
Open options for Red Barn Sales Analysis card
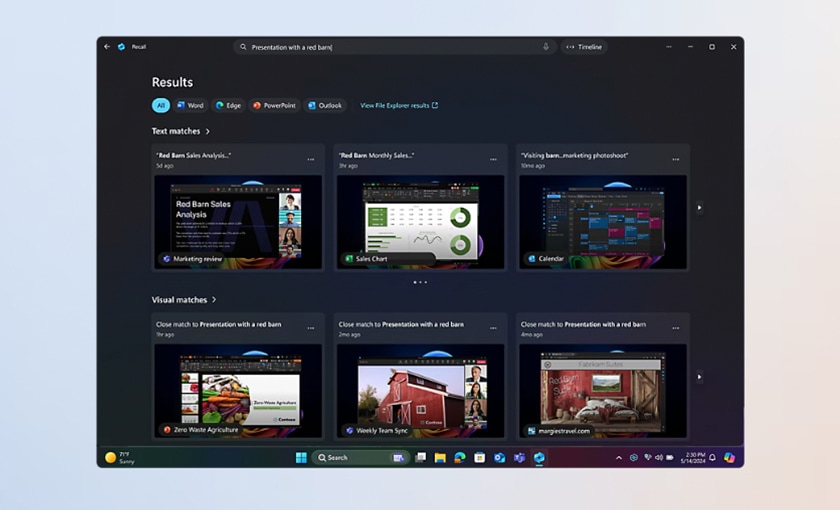pos(311,160)
